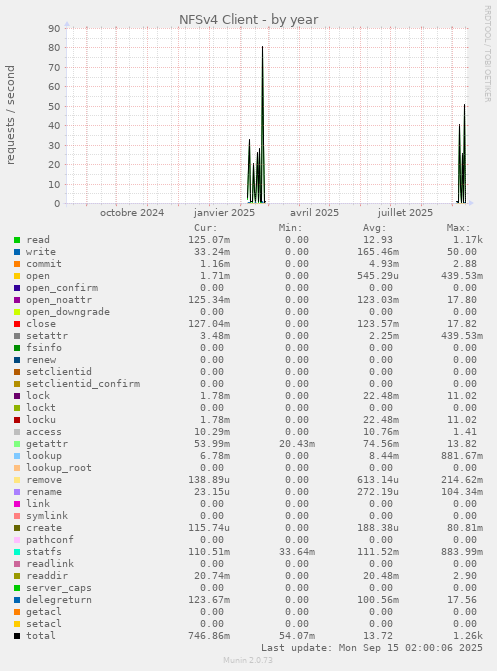Click the 'Avg:' column header

pos(375,228)
